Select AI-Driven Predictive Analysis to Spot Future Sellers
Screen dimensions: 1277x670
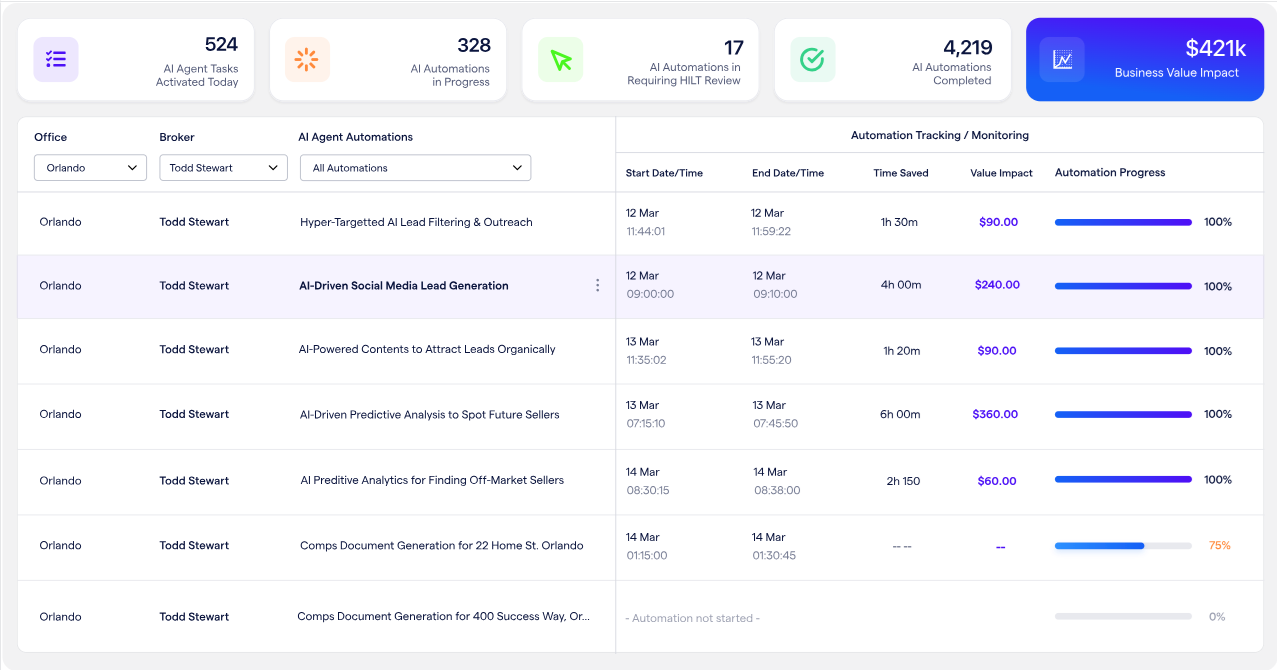(429, 415)
